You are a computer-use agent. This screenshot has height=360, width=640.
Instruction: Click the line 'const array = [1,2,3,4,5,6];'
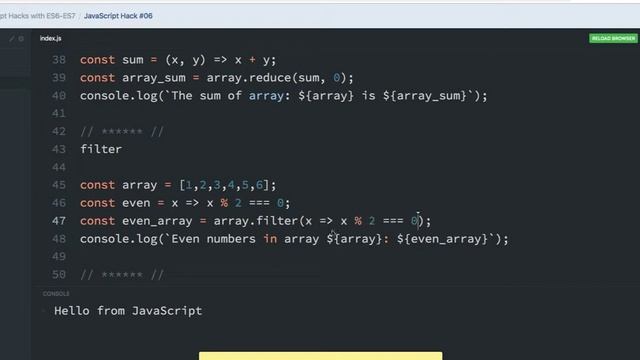point(178,185)
